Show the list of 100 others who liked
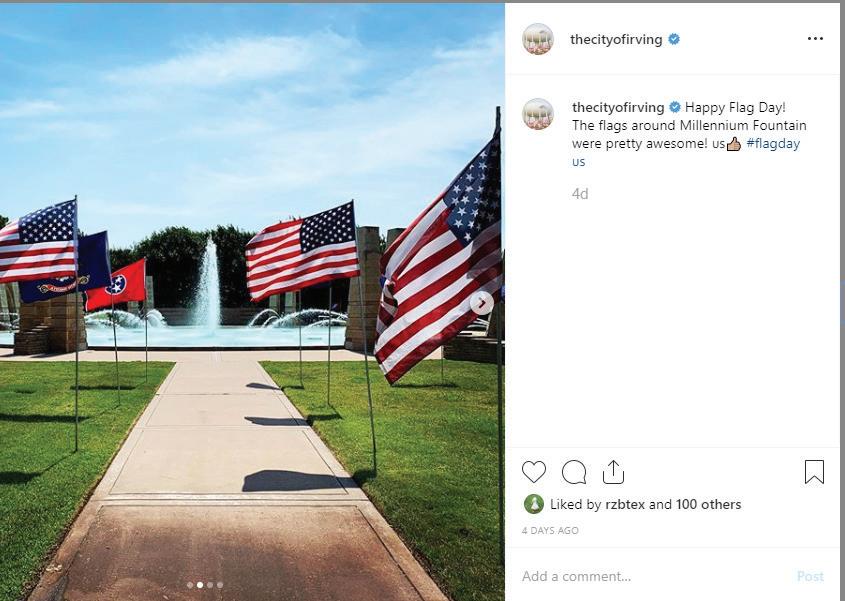Screen dimensions: 845x601 [708, 505]
